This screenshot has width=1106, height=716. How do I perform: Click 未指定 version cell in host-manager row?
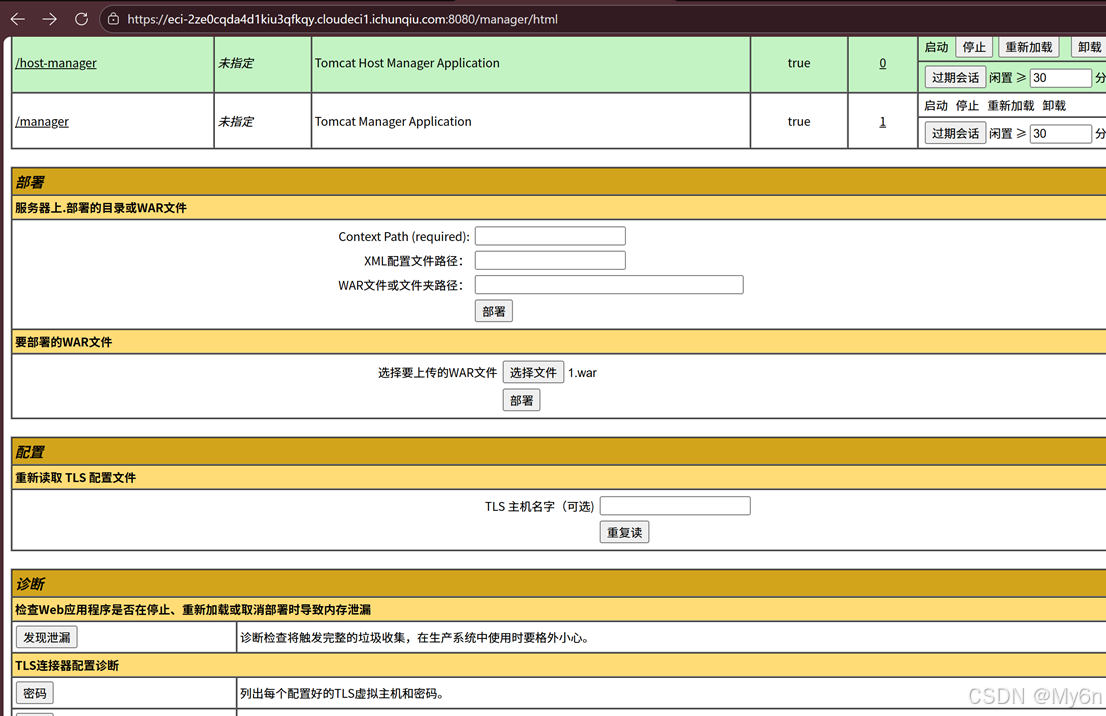coord(236,63)
